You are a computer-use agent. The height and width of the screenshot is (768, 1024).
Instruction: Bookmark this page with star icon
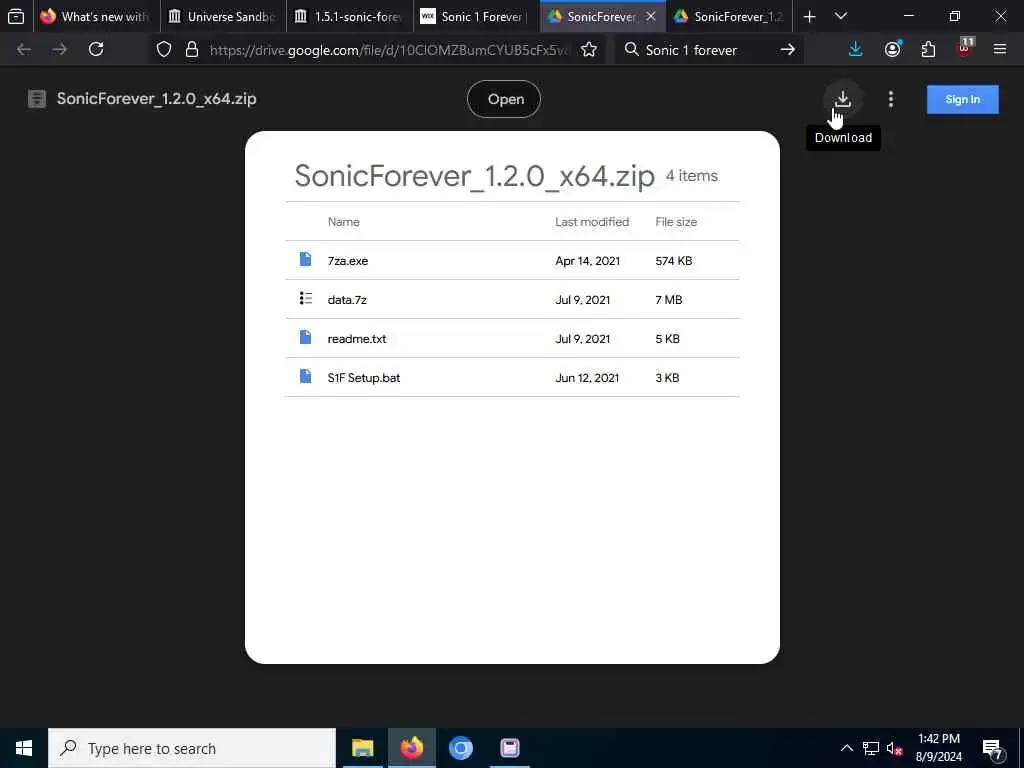(x=588, y=50)
